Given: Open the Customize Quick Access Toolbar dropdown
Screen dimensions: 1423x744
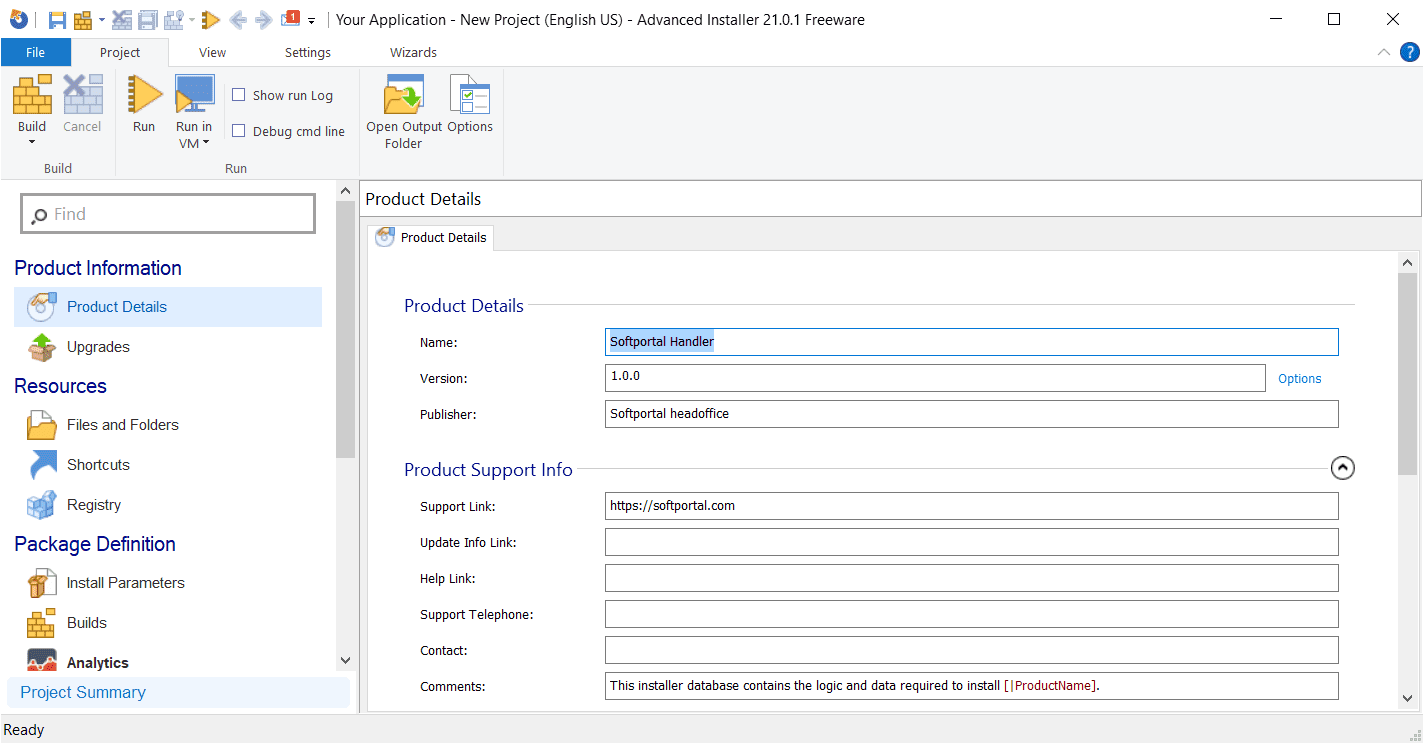Looking at the screenshot, I should coord(312,20).
